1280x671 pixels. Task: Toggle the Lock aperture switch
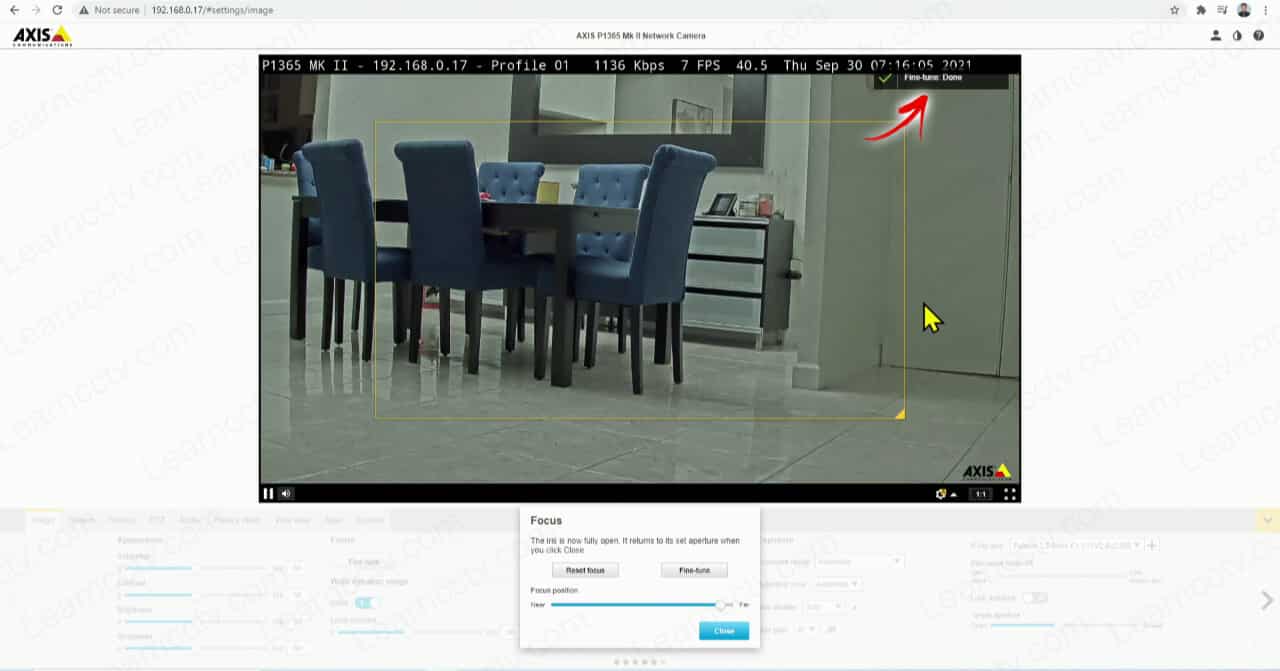click(x=1033, y=597)
